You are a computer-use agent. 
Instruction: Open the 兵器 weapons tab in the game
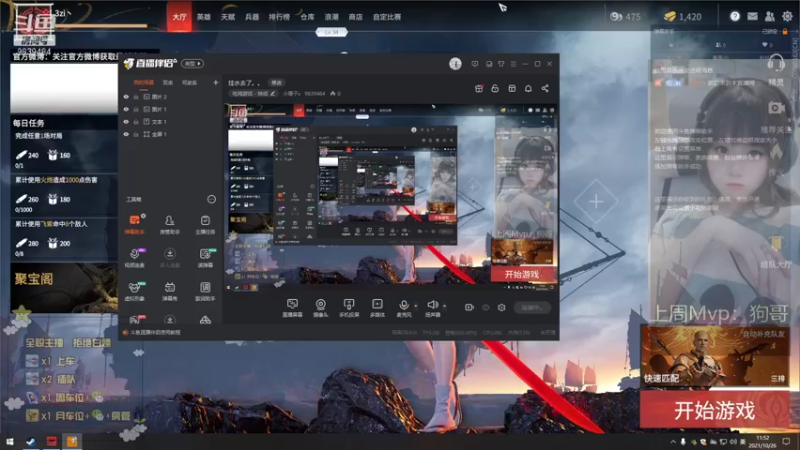[x=252, y=17]
